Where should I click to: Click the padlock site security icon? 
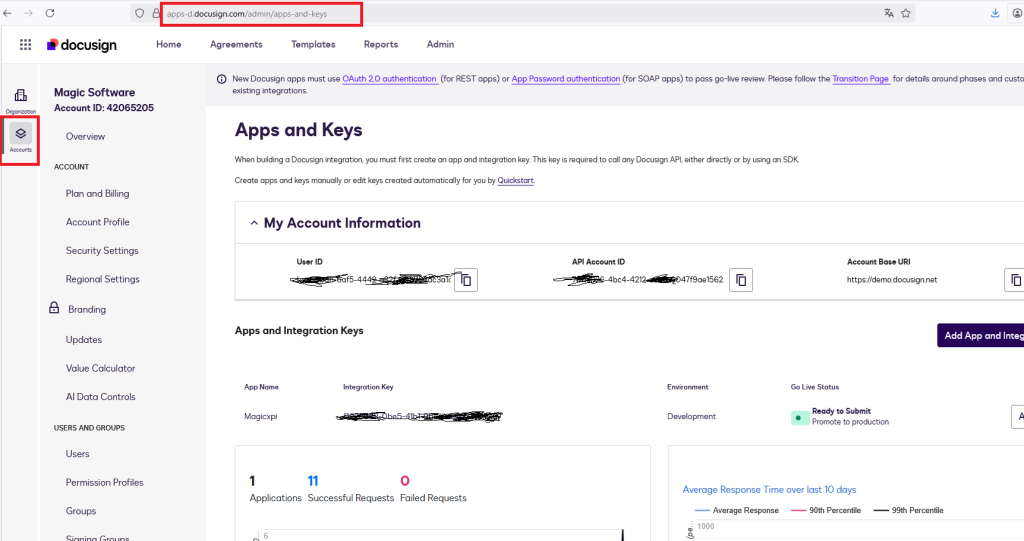[156, 13]
